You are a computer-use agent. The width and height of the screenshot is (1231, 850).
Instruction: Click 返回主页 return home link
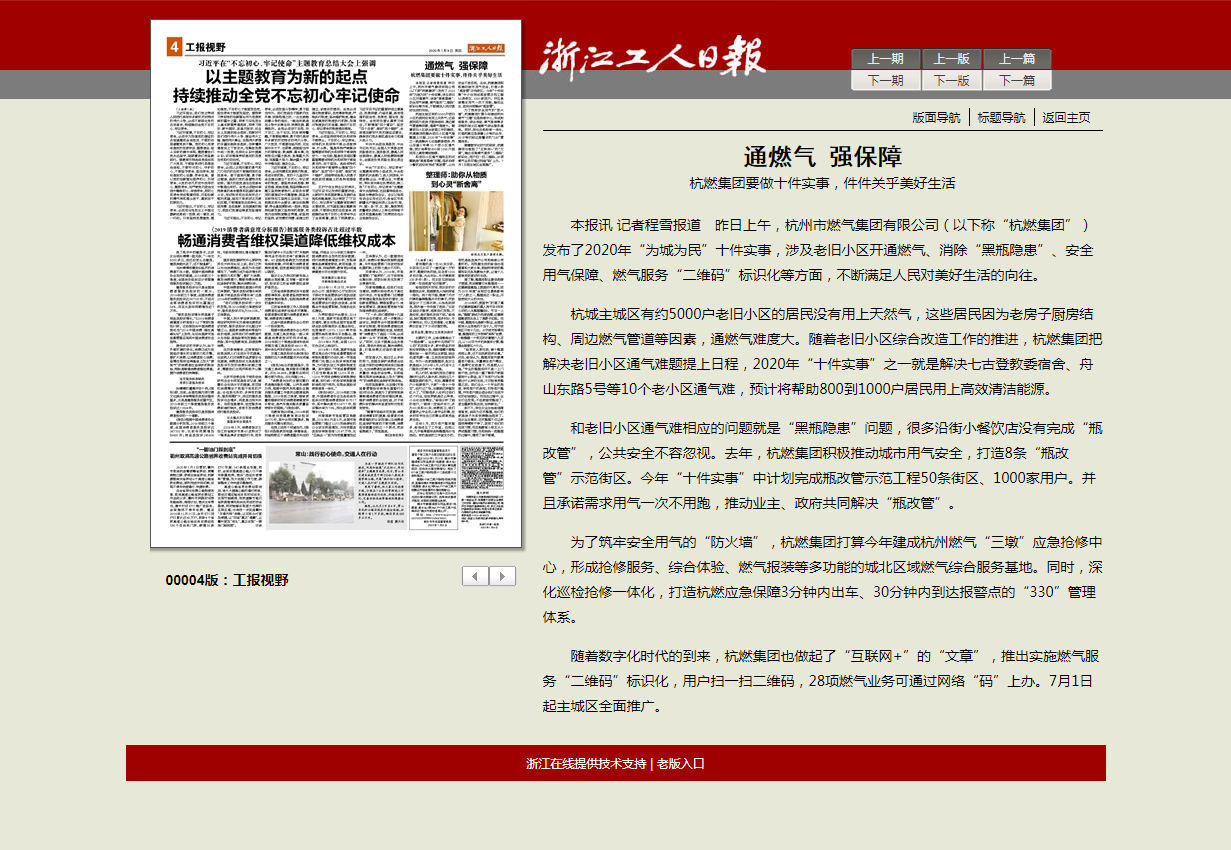click(1066, 117)
